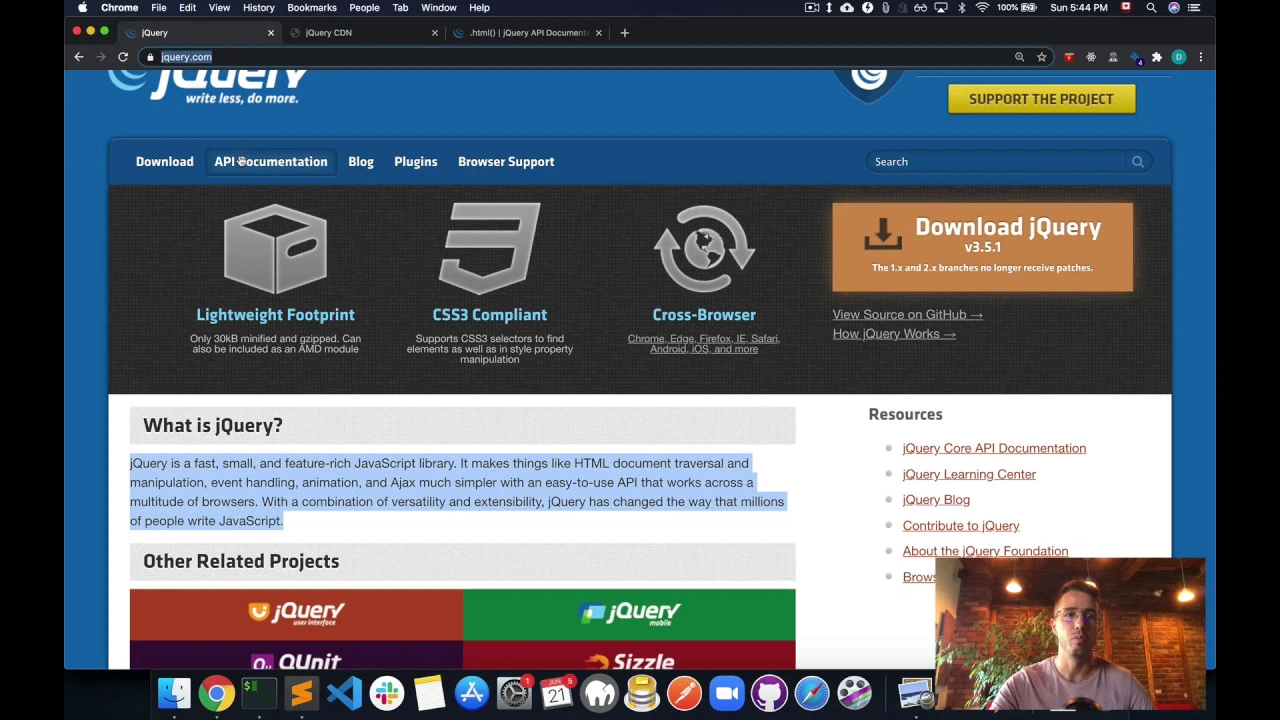Submit search with the magnifier icon
This screenshot has width=1280, height=720.
point(1137,162)
